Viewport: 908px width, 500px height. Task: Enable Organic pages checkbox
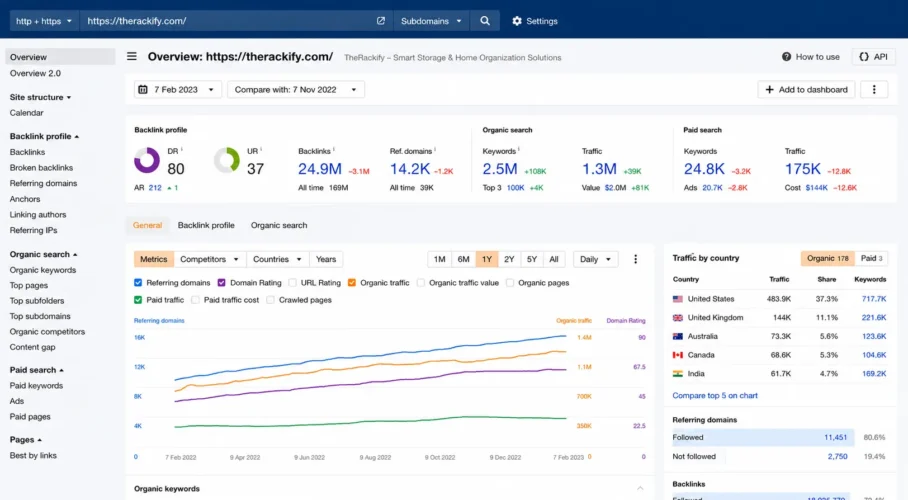(510, 283)
